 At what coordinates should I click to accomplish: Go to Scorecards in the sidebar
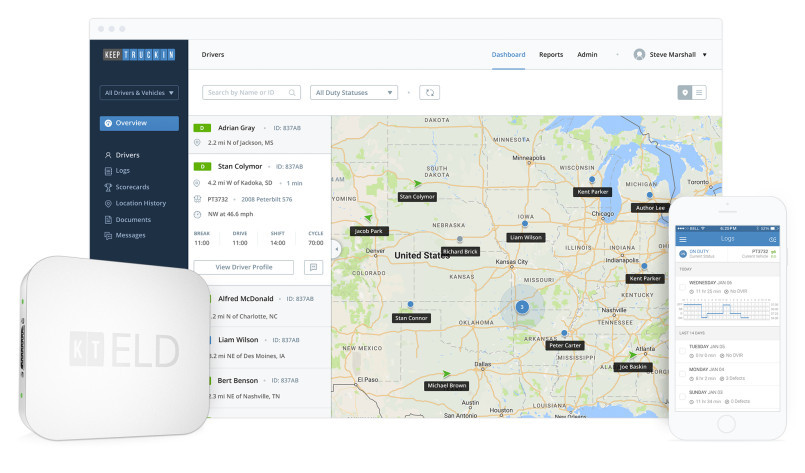pos(127,187)
